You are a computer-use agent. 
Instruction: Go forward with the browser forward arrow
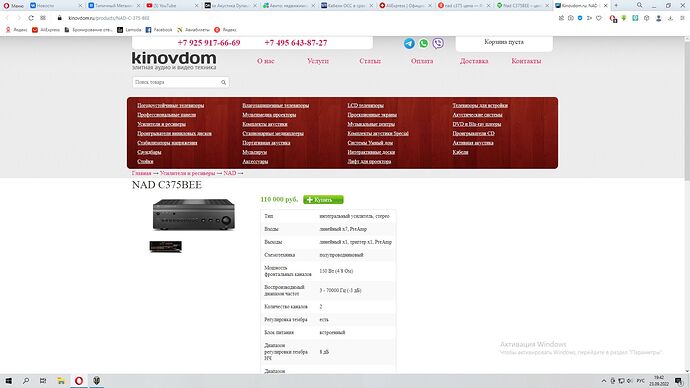(x=19, y=18)
